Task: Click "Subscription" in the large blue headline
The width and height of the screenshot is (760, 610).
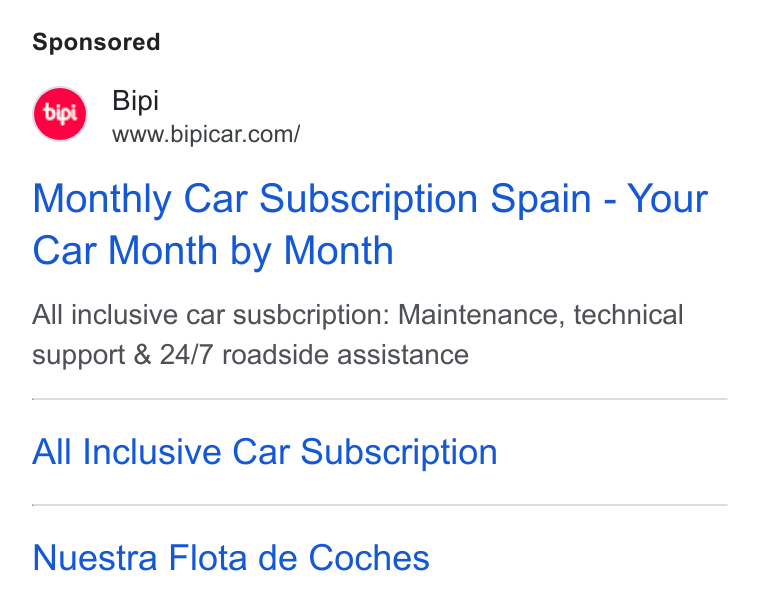Action: (x=369, y=199)
